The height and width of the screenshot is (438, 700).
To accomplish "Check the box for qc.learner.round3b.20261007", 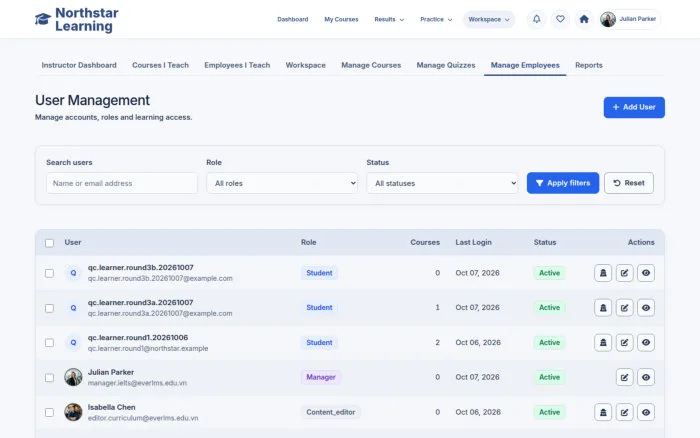I will [x=50, y=273].
